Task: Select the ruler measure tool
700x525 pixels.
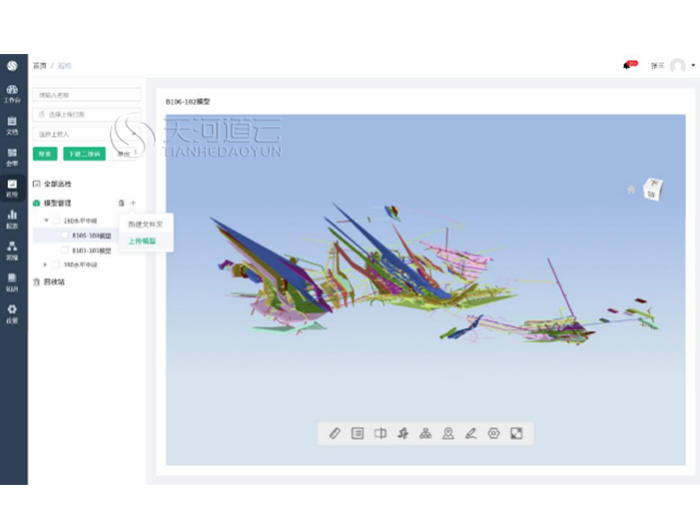Action: point(335,433)
